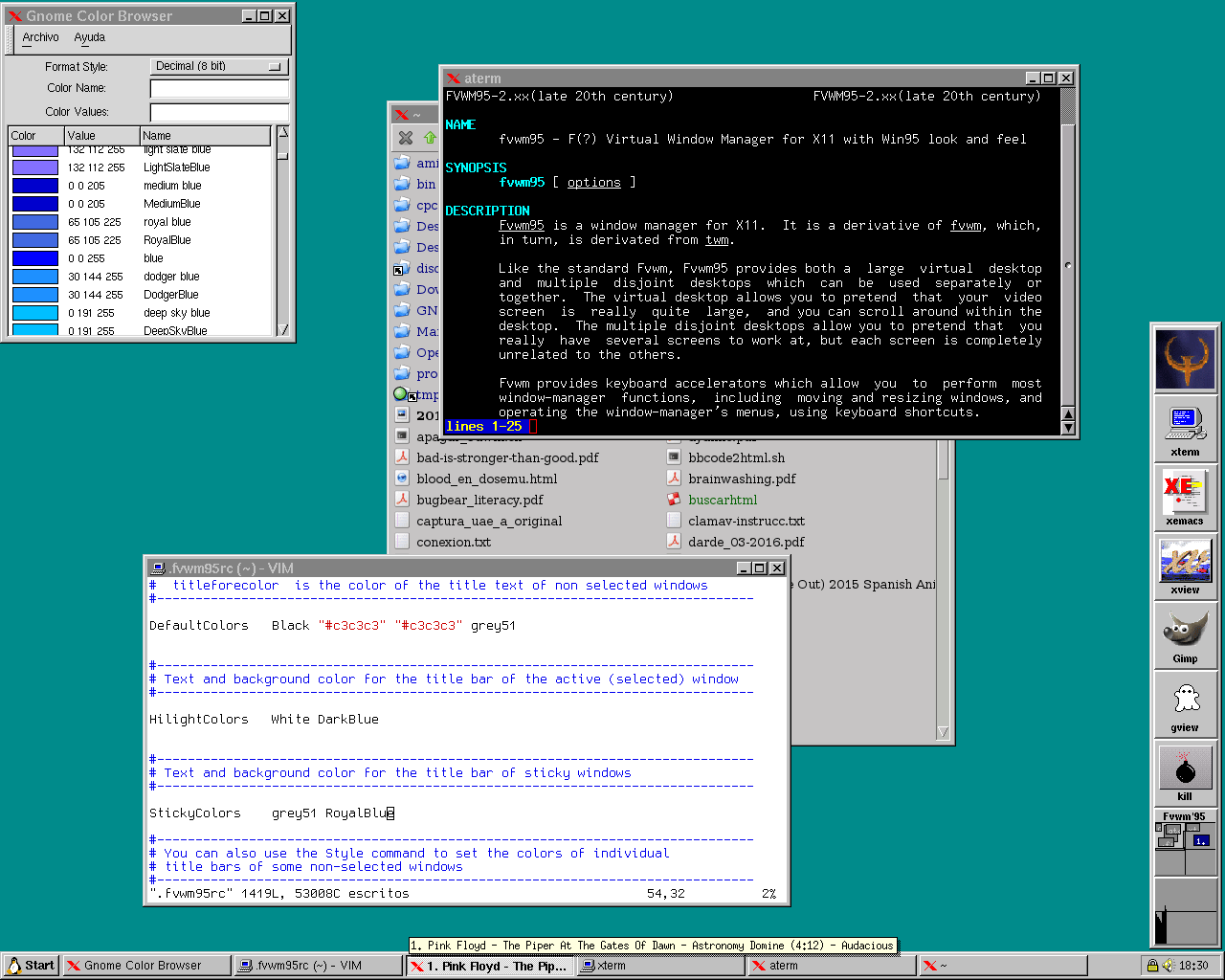Click the file manager scrollbar down arrow

[943, 733]
